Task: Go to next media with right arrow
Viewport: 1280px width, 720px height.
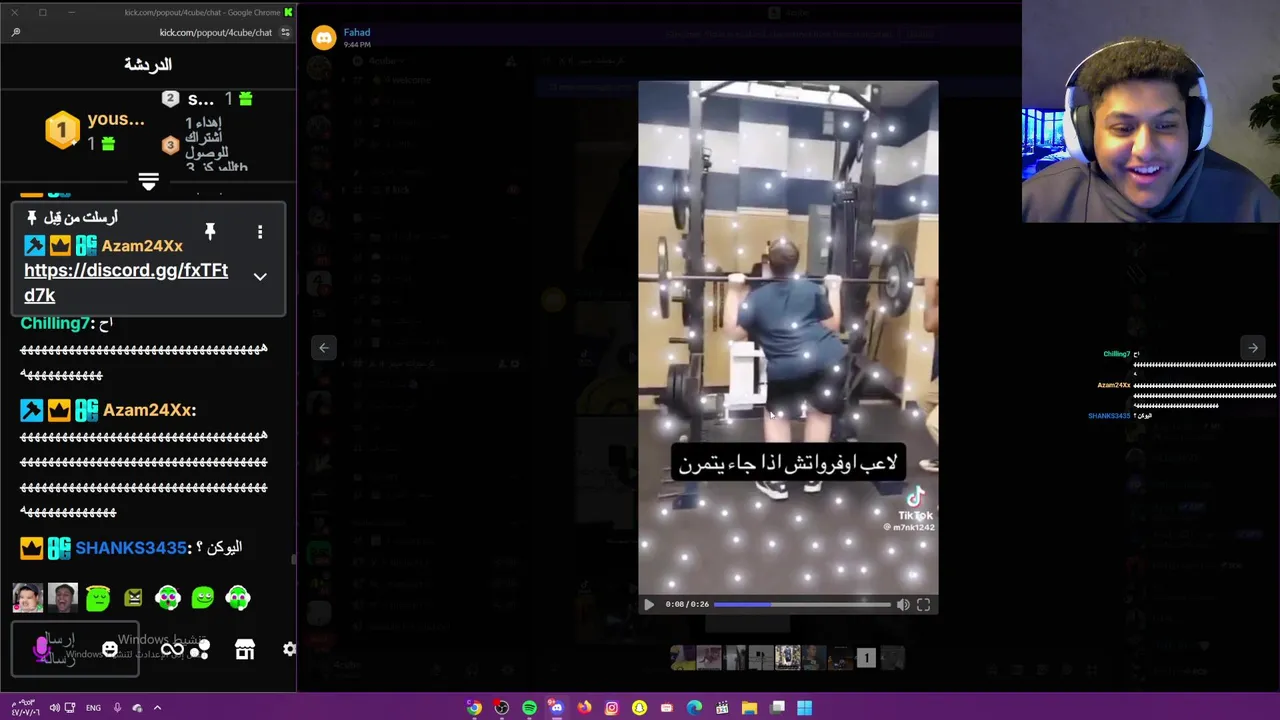Action: pos(1252,347)
